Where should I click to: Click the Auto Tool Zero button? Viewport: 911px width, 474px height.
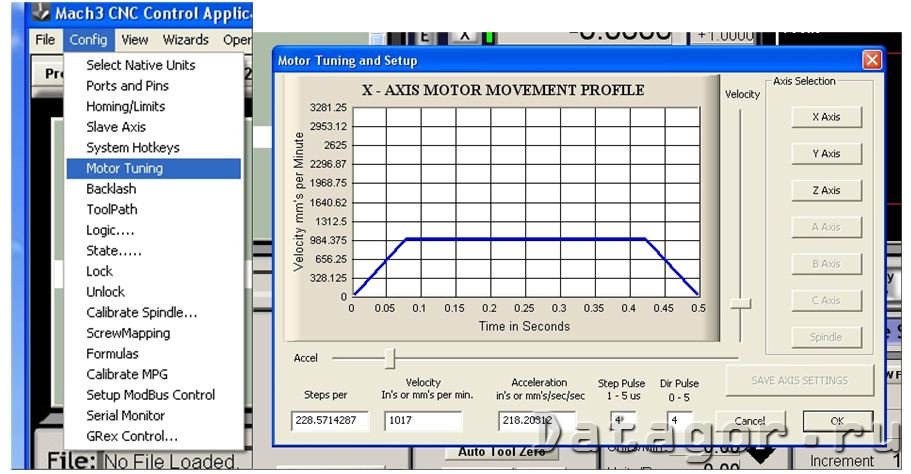point(501,452)
